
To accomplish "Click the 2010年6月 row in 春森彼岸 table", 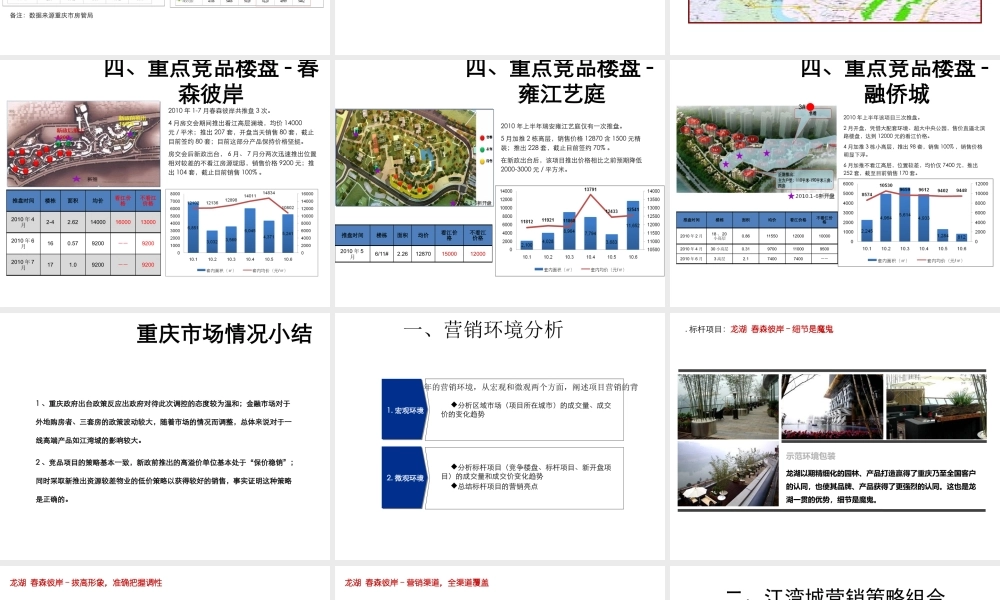I will pos(83,244).
